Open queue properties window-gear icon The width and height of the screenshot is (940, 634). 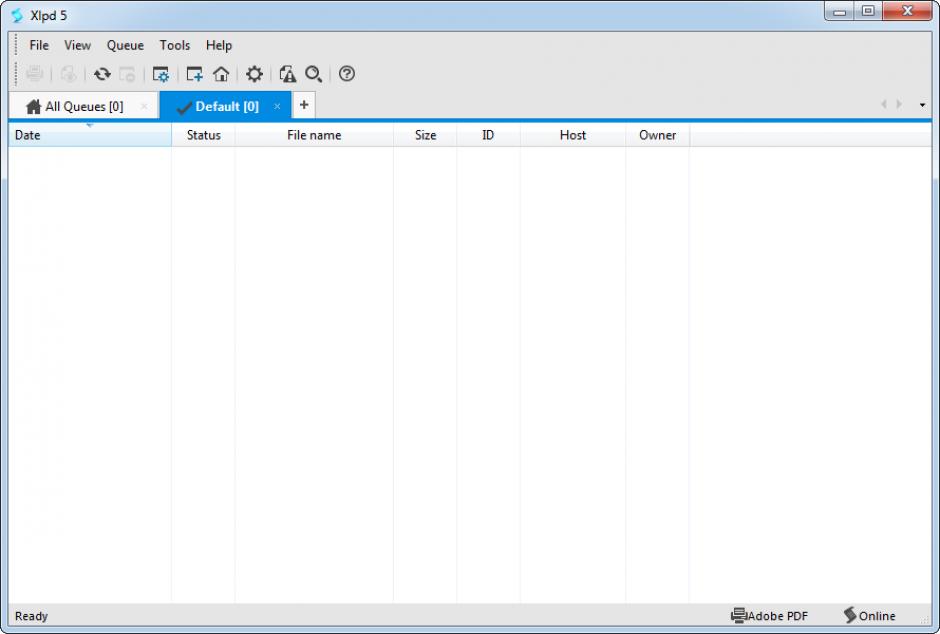(160, 74)
